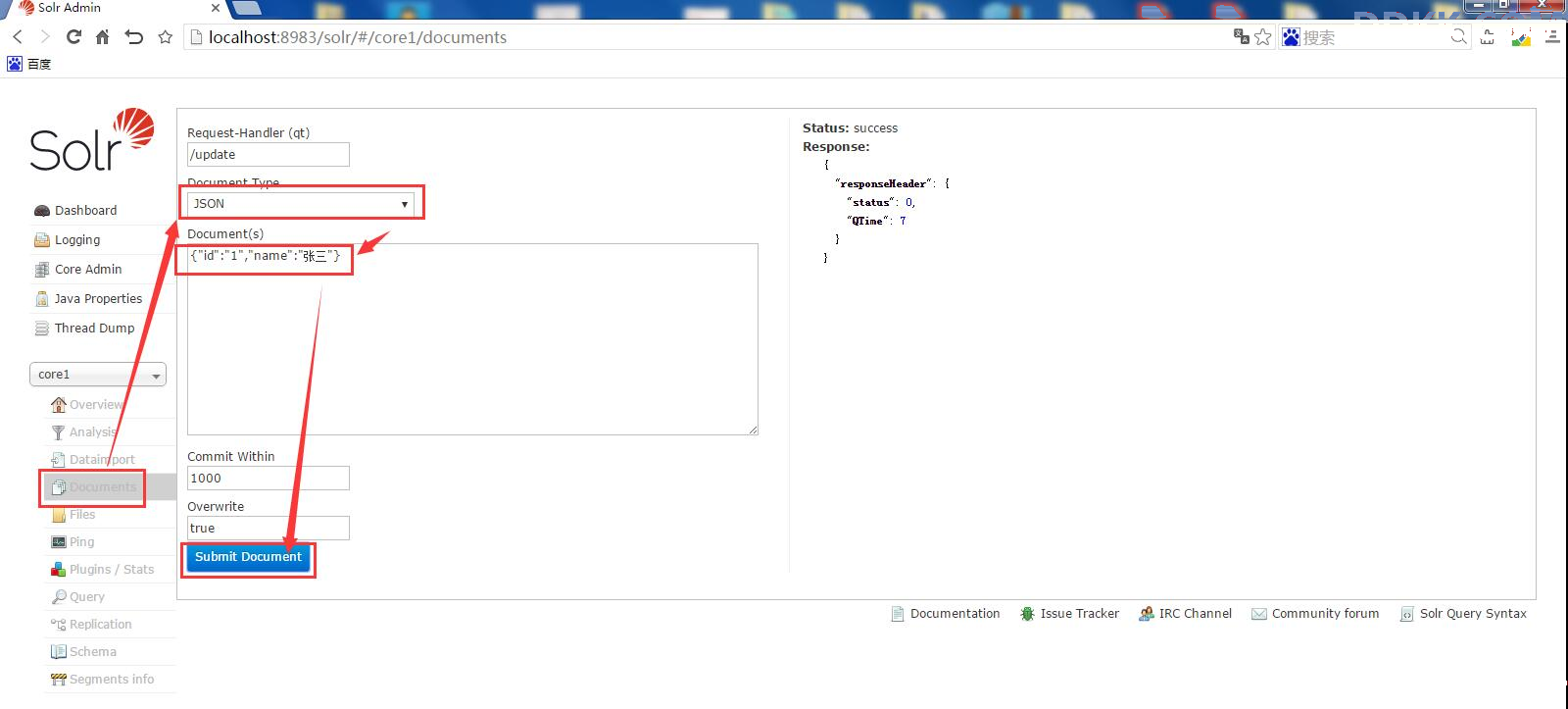
Task: Click the Overwrite true field
Action: (269, 528)
